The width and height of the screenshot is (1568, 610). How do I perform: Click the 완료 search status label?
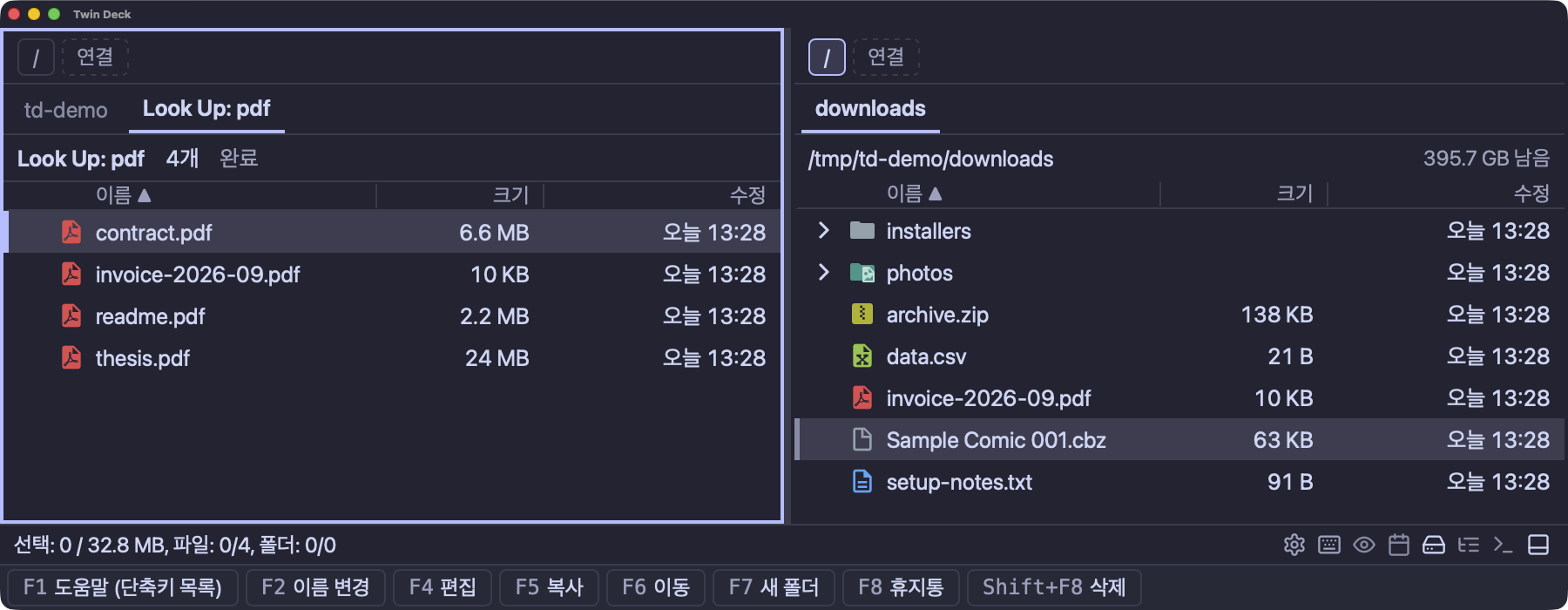coord(239,158)
